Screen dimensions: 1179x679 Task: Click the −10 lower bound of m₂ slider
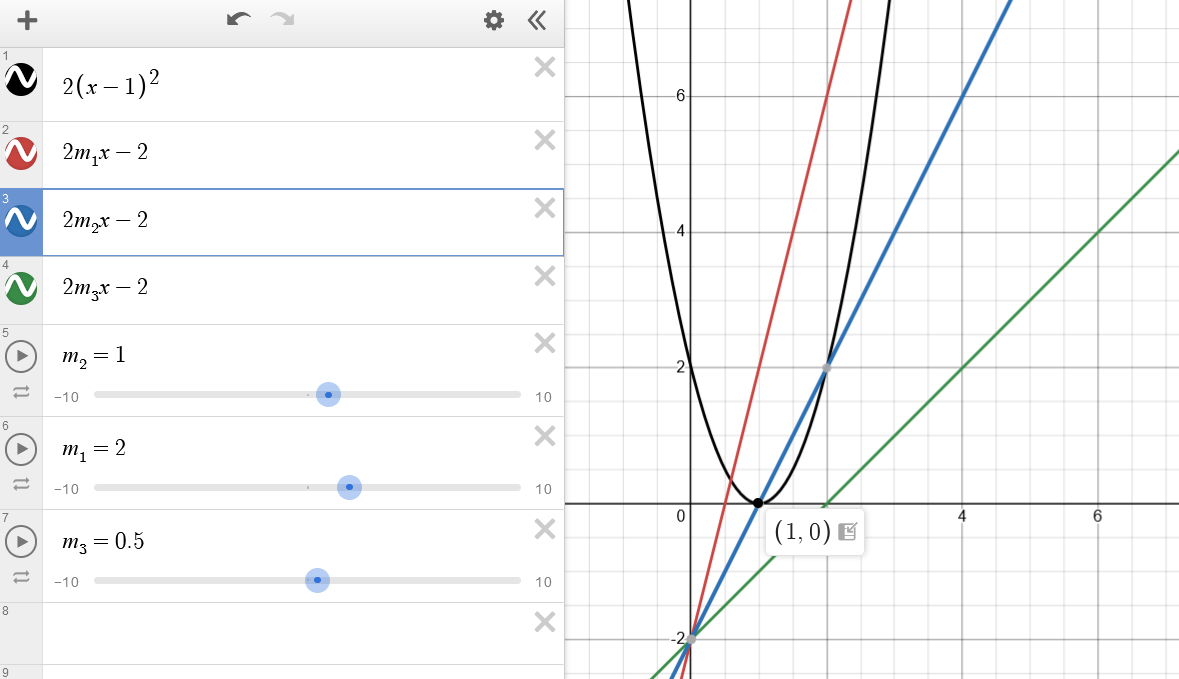[x=66, y=397]
